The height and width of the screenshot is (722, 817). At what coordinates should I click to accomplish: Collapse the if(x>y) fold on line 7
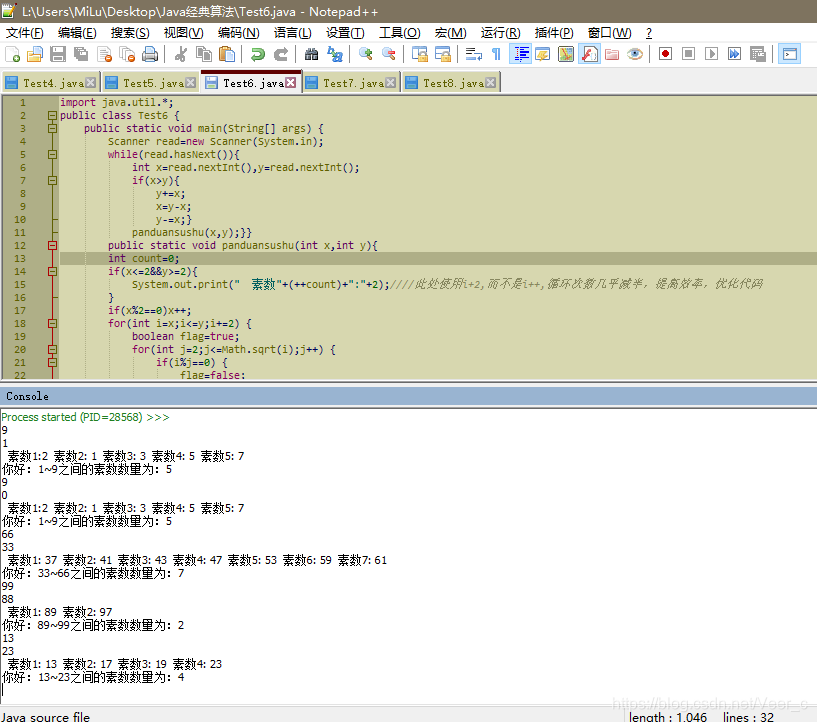[52, 181]
